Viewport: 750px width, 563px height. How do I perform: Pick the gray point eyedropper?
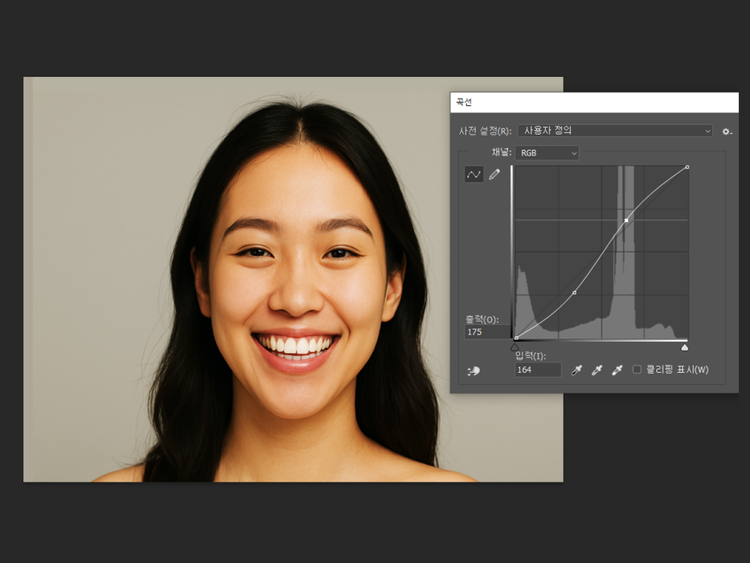click(x=596, y=370)
